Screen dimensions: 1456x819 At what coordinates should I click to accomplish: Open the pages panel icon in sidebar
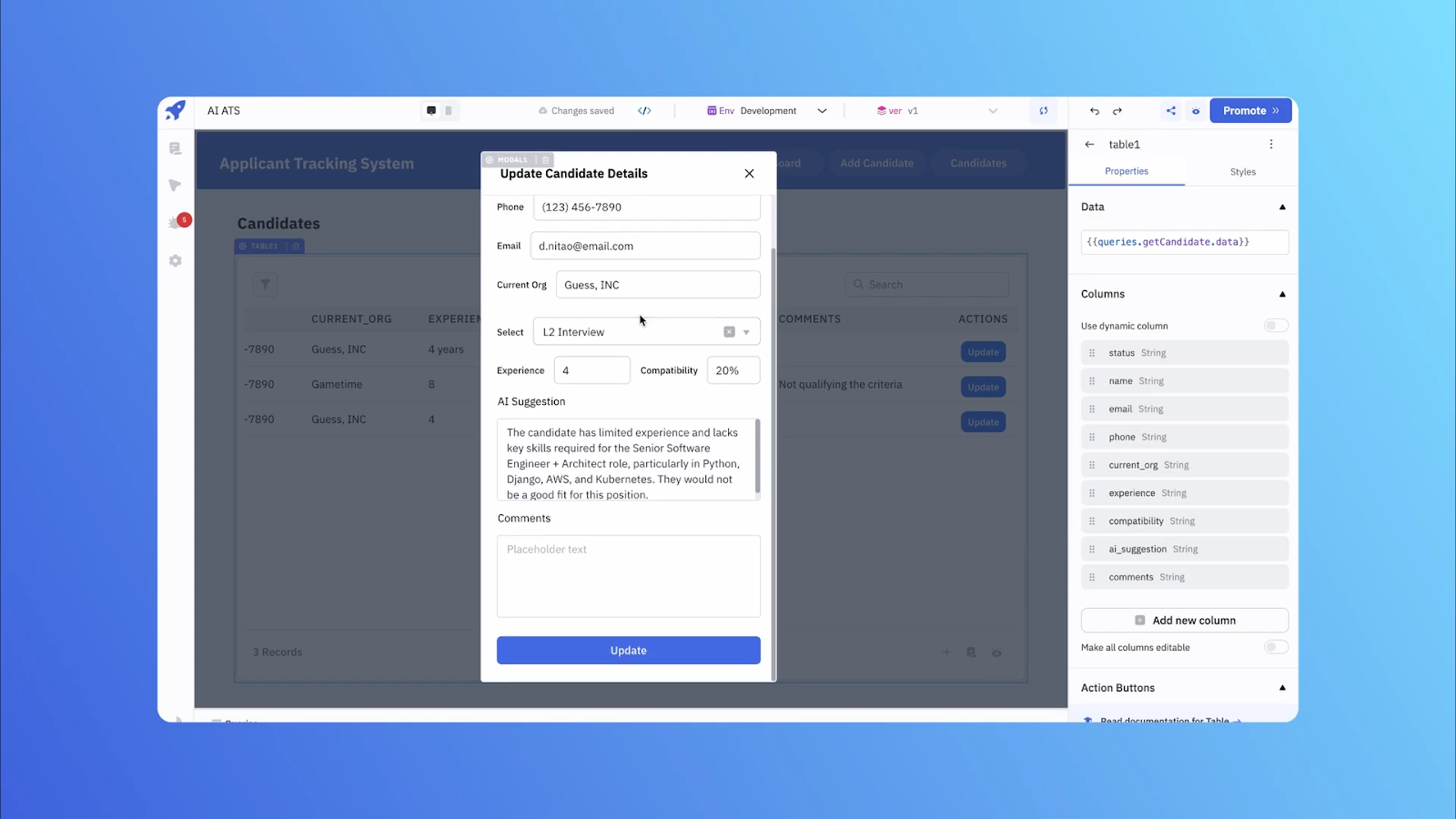pyautogui.click(x=176, y=148)
